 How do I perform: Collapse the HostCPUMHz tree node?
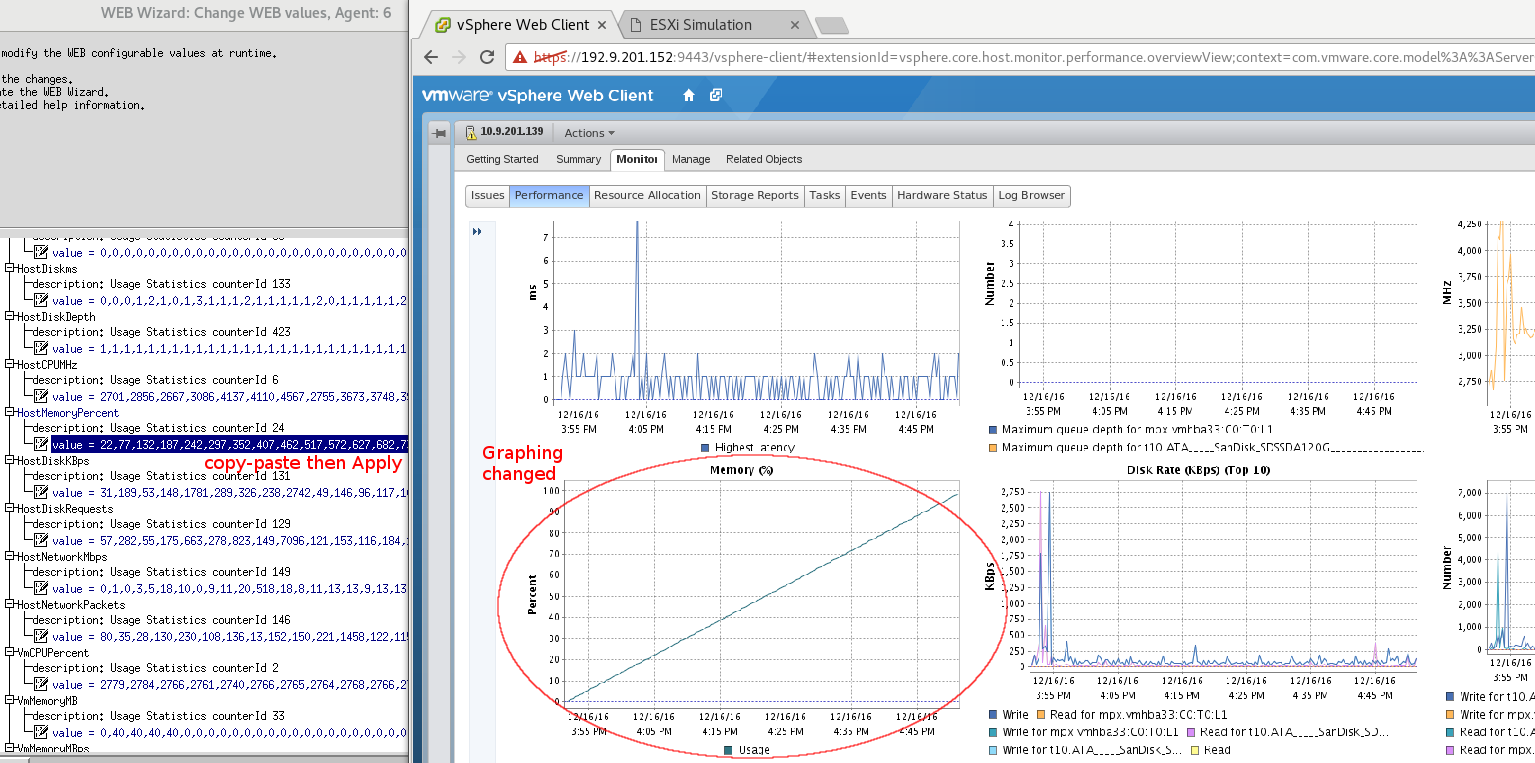[x=10, y=364]
